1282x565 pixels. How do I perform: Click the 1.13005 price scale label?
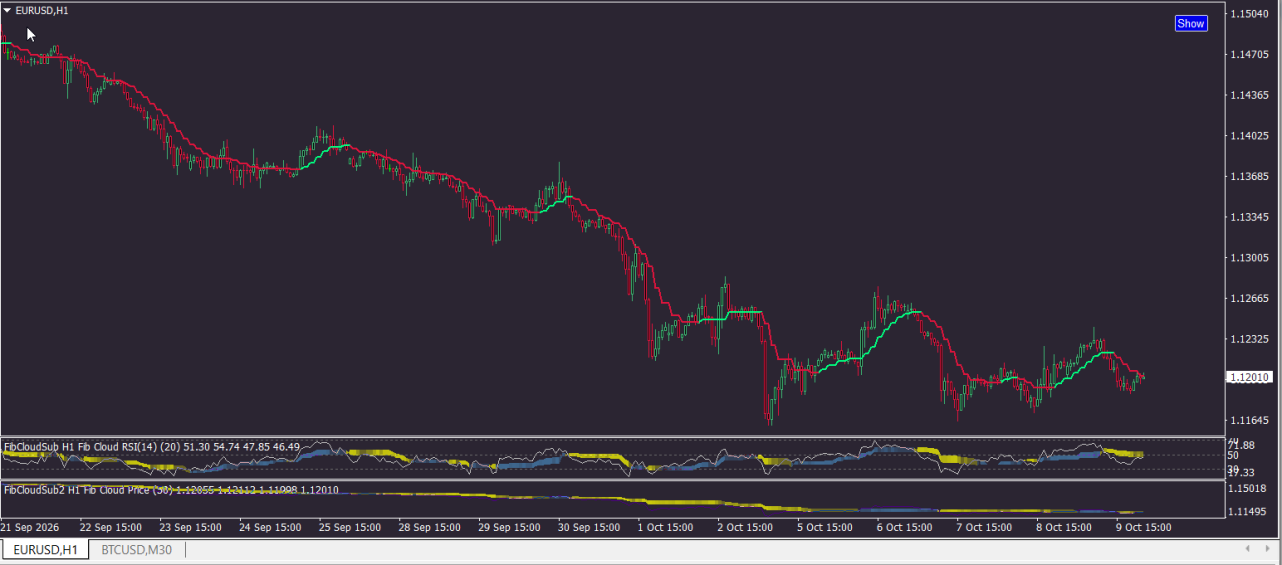[1250, 258]
